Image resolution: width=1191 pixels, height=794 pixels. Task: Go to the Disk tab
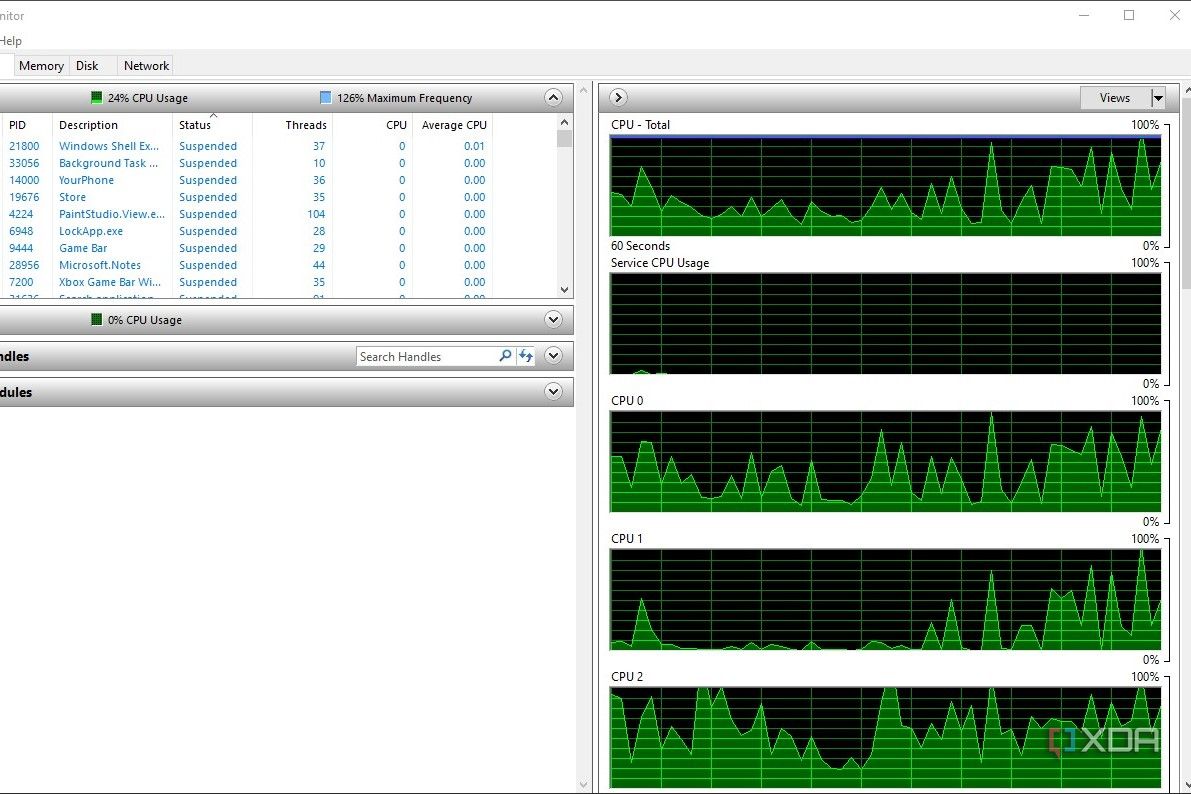click(87, 66)
